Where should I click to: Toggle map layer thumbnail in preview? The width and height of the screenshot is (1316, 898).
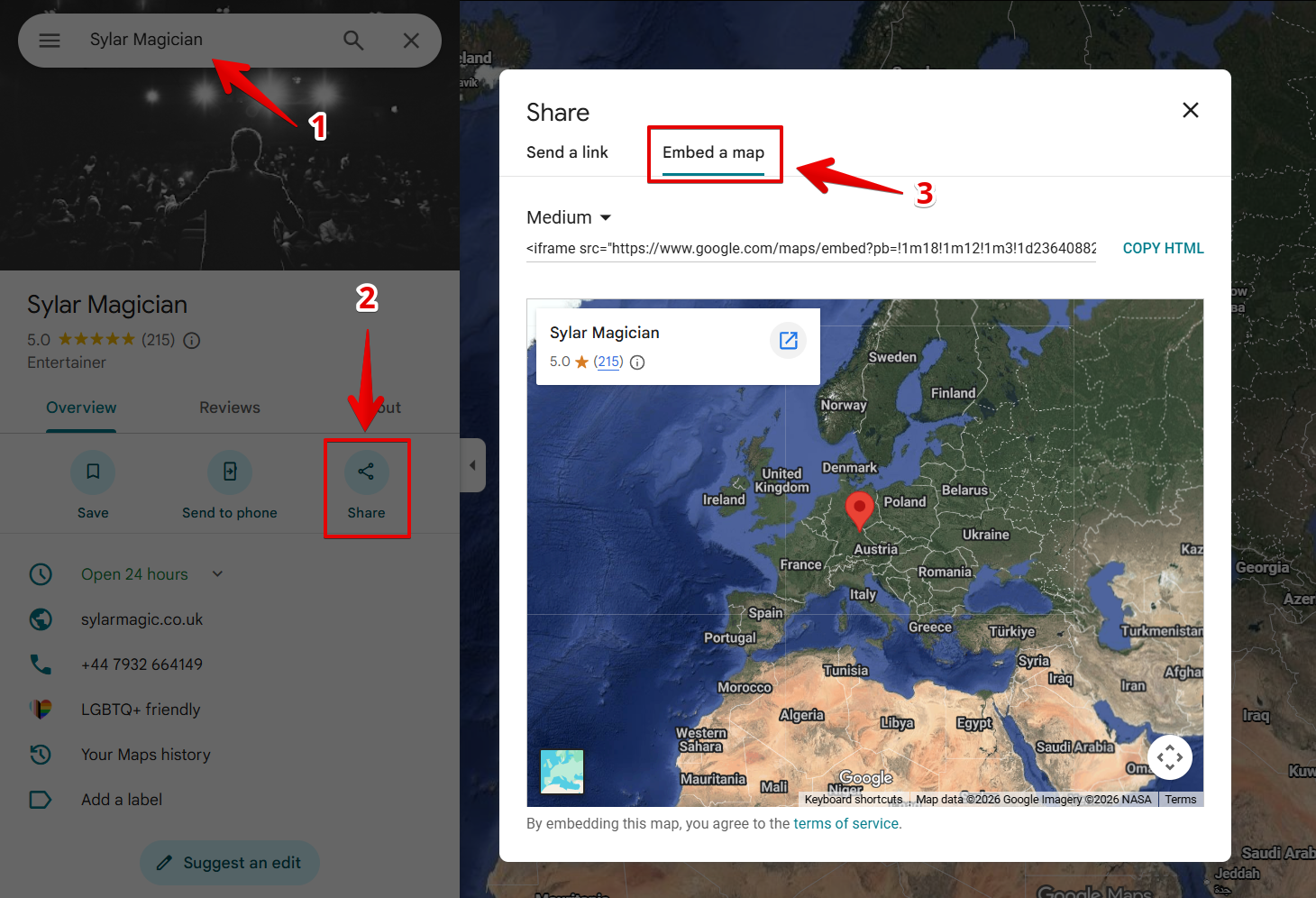coord(562,772)
